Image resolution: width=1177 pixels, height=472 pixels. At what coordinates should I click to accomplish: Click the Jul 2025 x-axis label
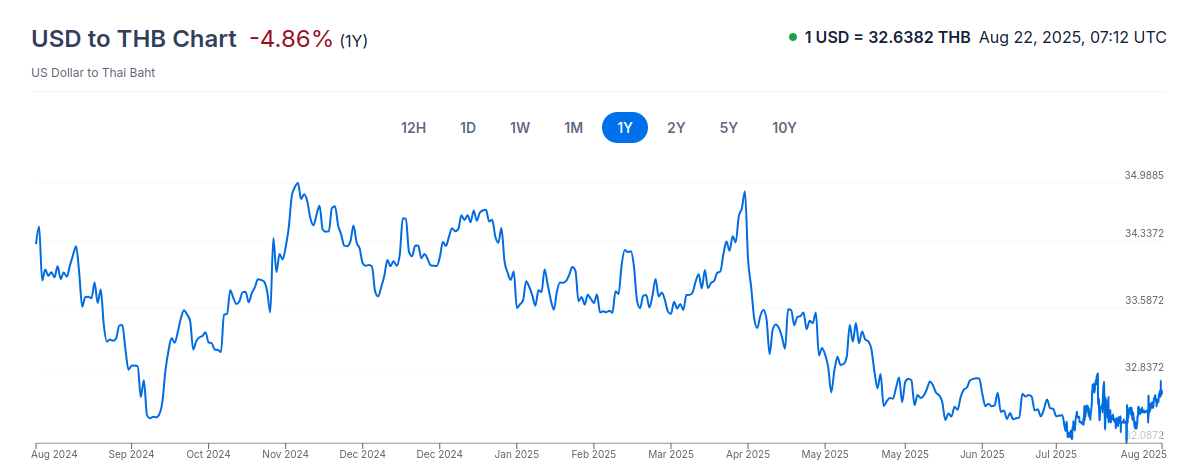pos(1055,455)
